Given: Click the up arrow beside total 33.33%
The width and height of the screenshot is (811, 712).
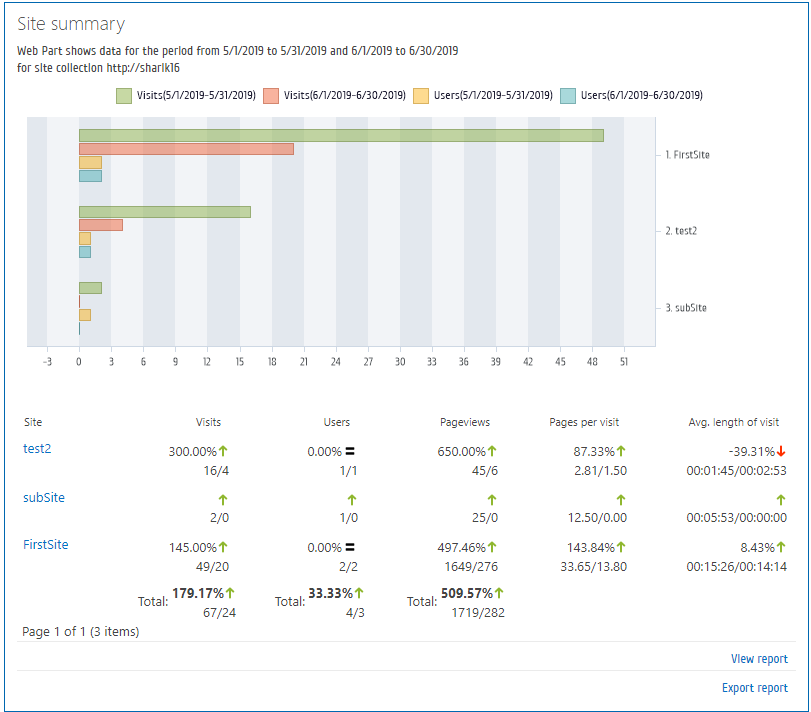Looking at the screenshot, I should (359, 593).
